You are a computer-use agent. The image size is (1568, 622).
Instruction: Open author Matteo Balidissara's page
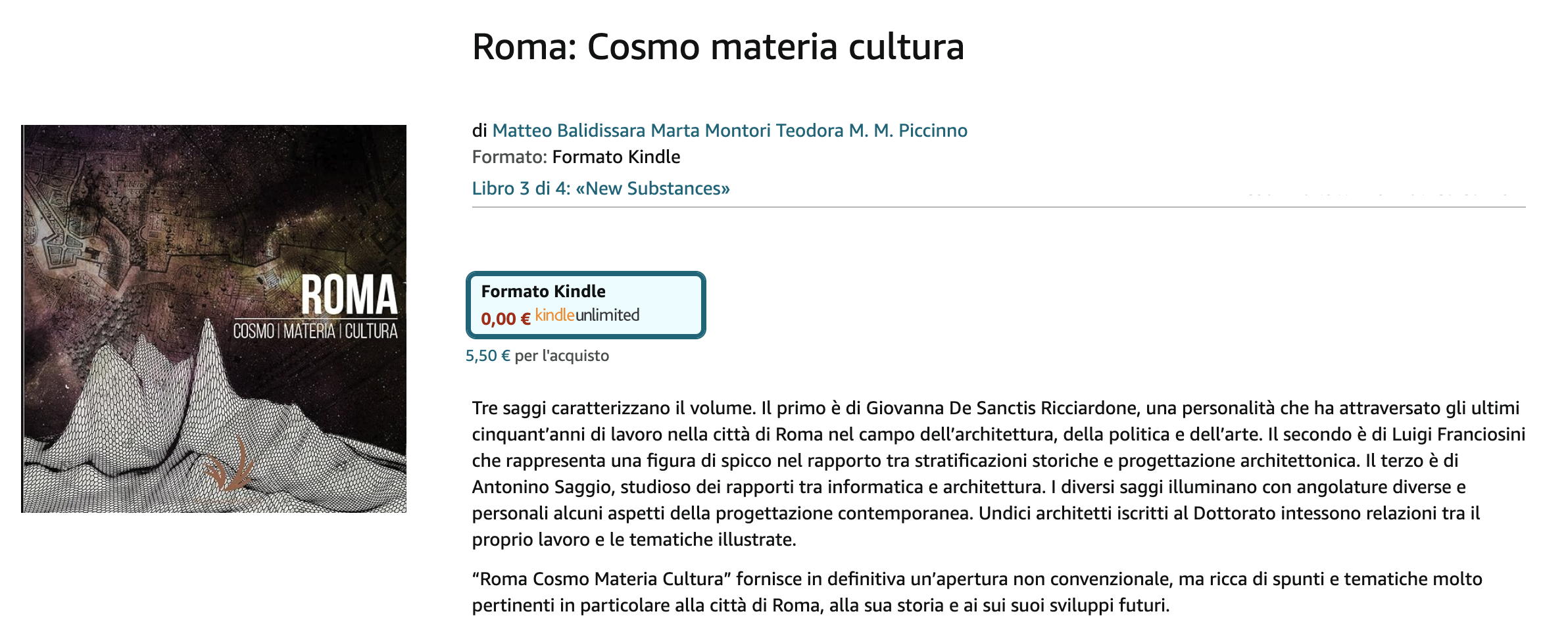tap(568, 130)
